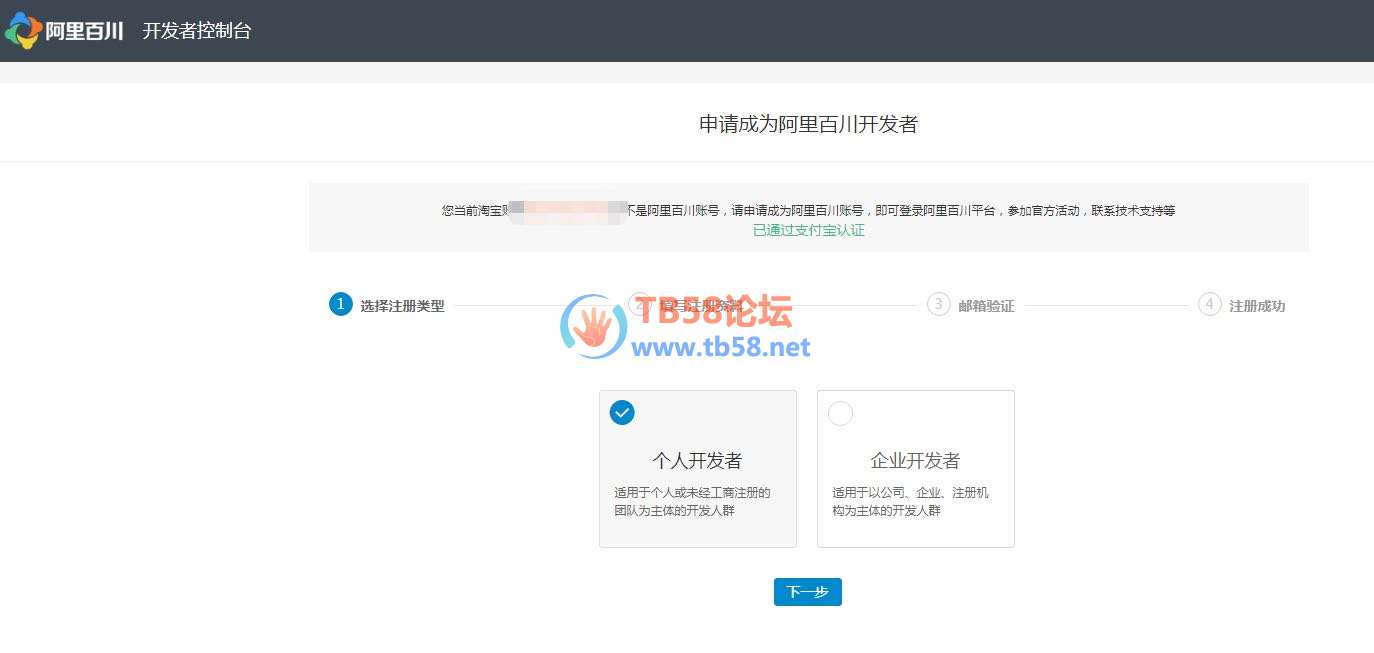Click the 注册成功 step label
Screen dimensions: 1374x653
point(1257,306)
